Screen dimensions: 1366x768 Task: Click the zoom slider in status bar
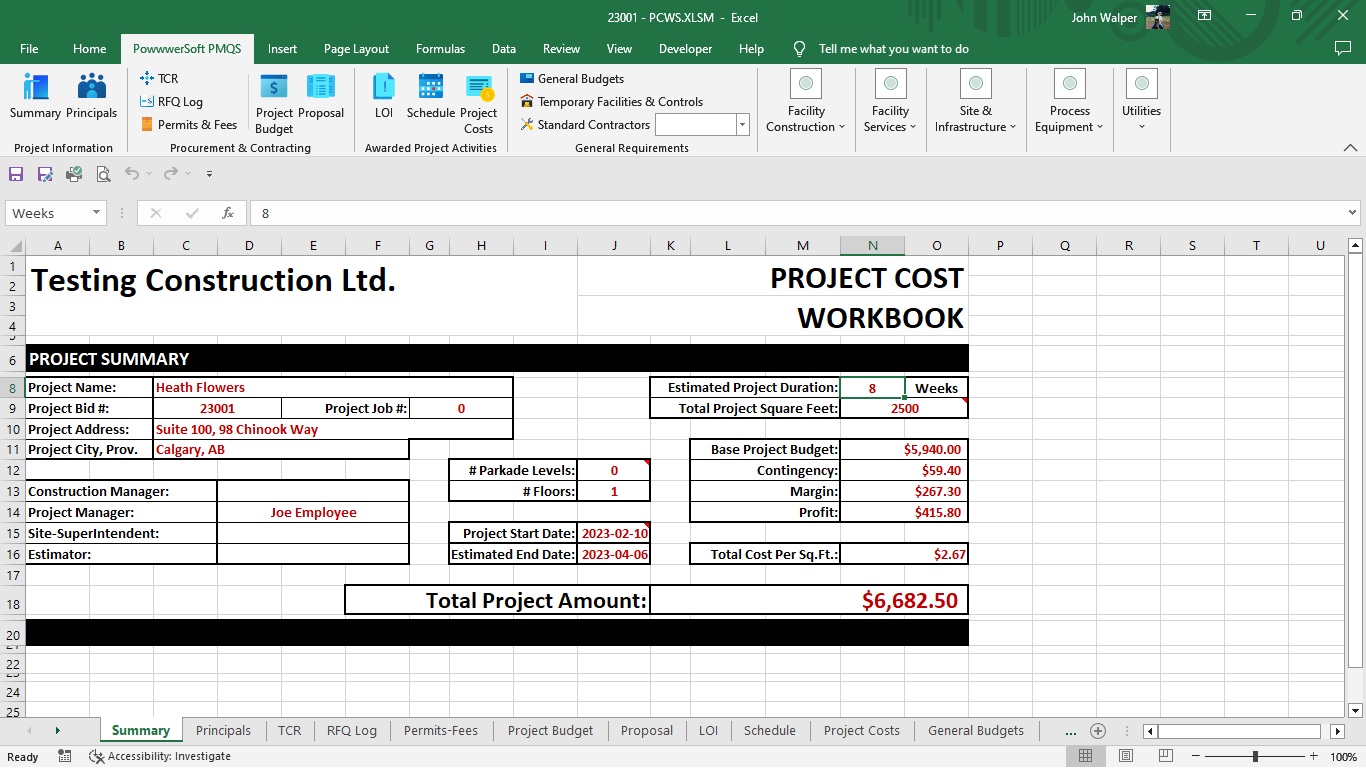pos(1255,757)
